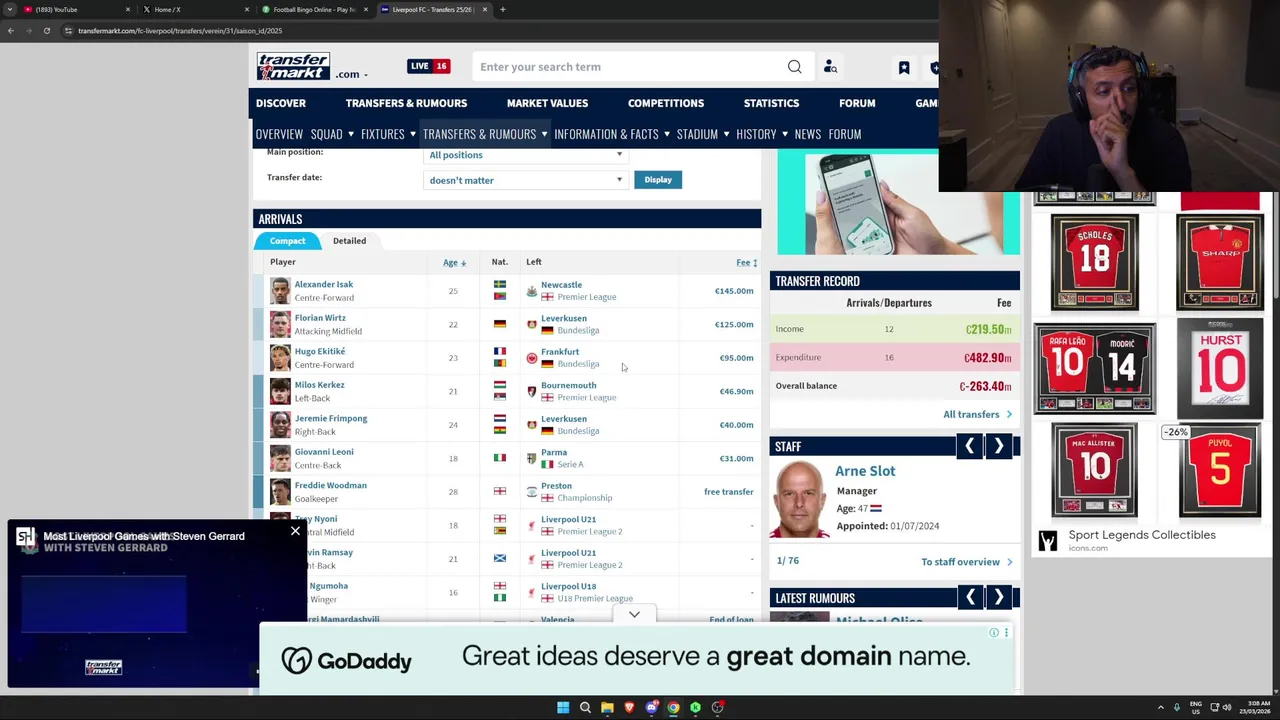Open Windows Start menu
The image size is (1280, 720).
pyautogui.click(x=563, y=707)
